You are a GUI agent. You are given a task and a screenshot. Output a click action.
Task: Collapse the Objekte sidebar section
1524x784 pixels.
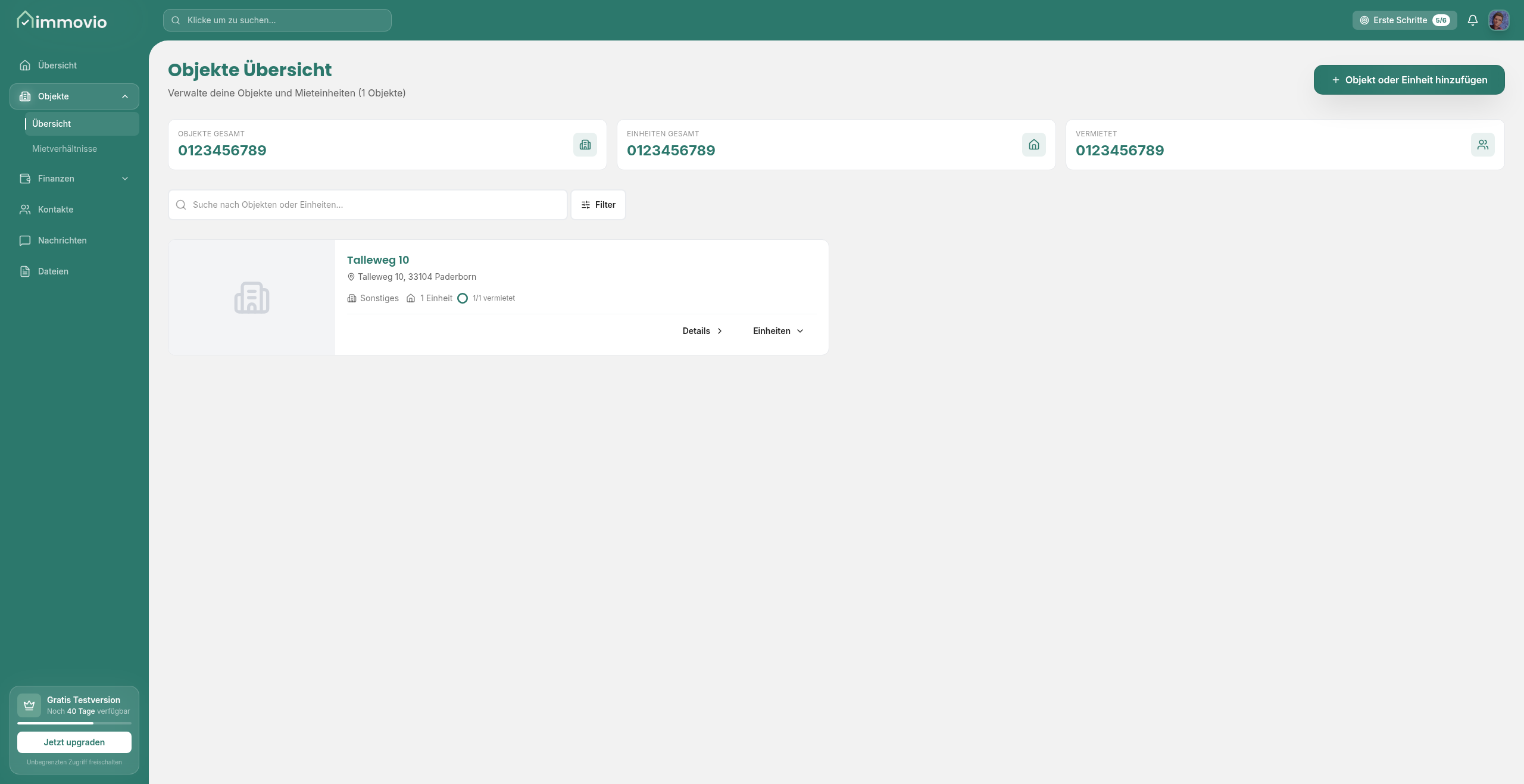click(125, 96)
